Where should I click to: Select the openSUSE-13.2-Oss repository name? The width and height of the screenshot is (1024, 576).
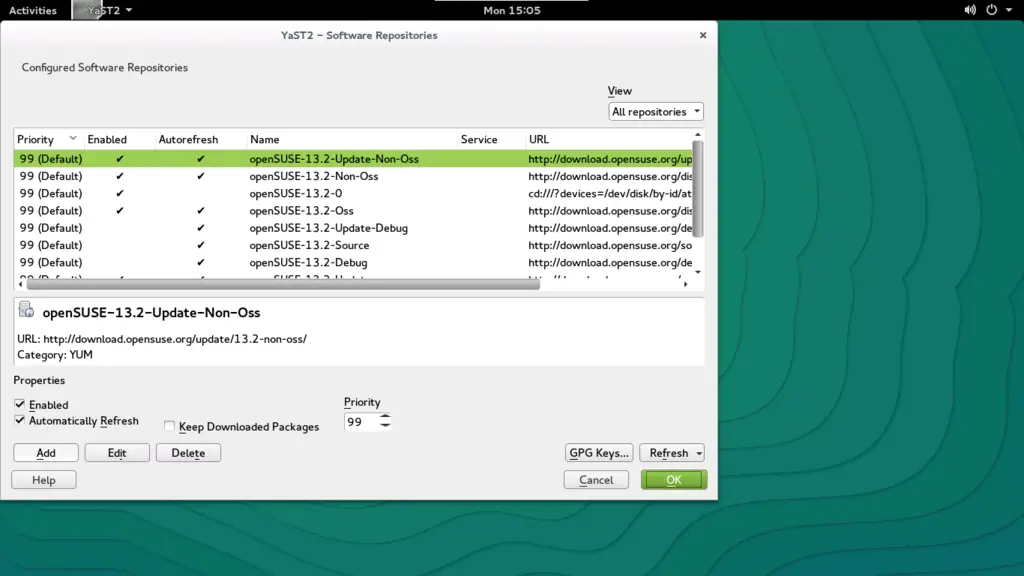[301, 211]
